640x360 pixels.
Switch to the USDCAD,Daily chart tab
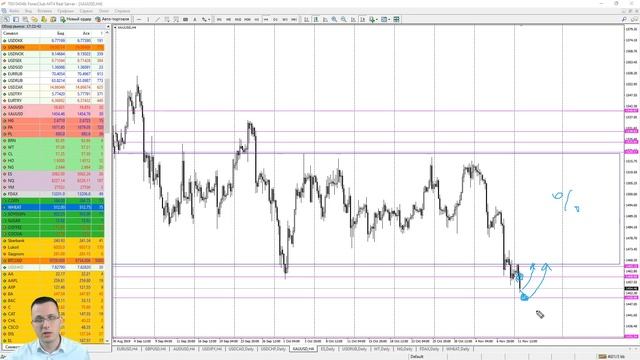(241, 349)
